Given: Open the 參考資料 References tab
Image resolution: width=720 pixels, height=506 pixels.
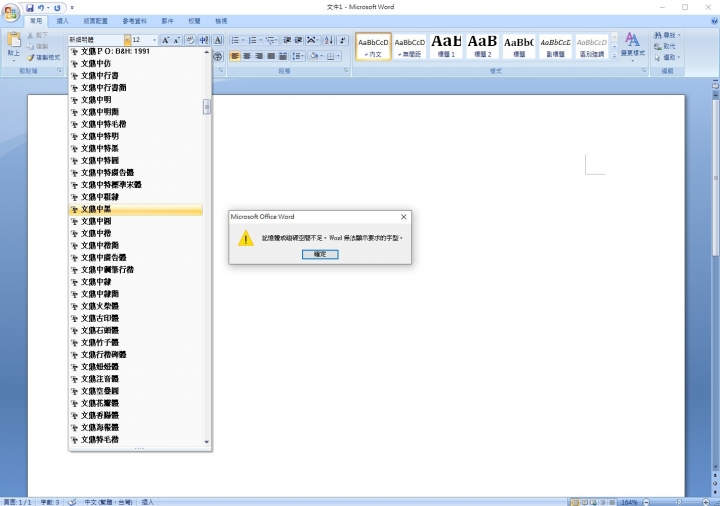Looking at the screenshot, I should [x=135, y=21].
